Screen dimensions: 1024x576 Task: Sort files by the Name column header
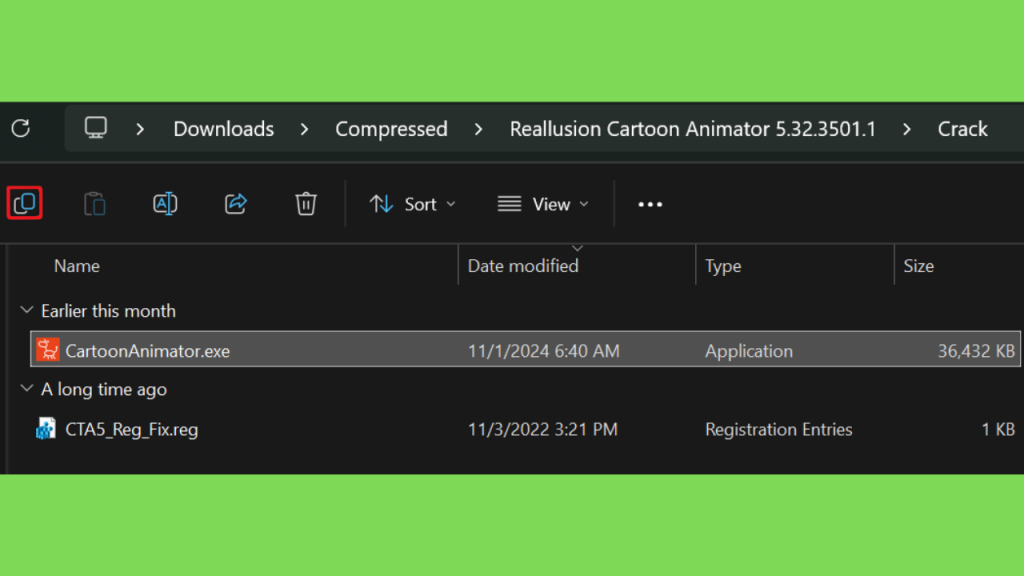coord(77,266)
